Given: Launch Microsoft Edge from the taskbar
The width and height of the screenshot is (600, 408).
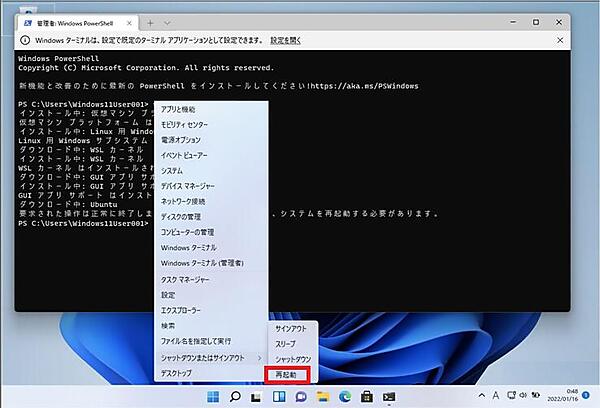Looking at the screenshot, I should 345,397.
